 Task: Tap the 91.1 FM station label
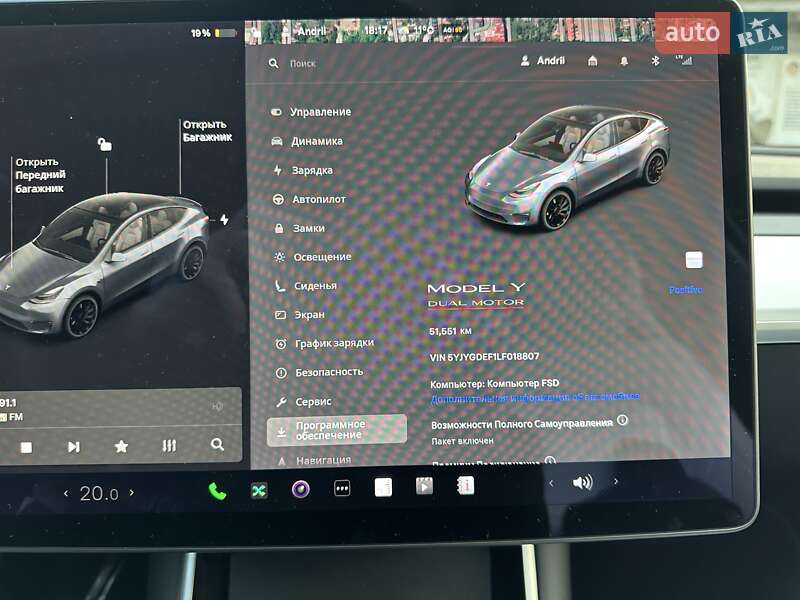coord(11,410)
